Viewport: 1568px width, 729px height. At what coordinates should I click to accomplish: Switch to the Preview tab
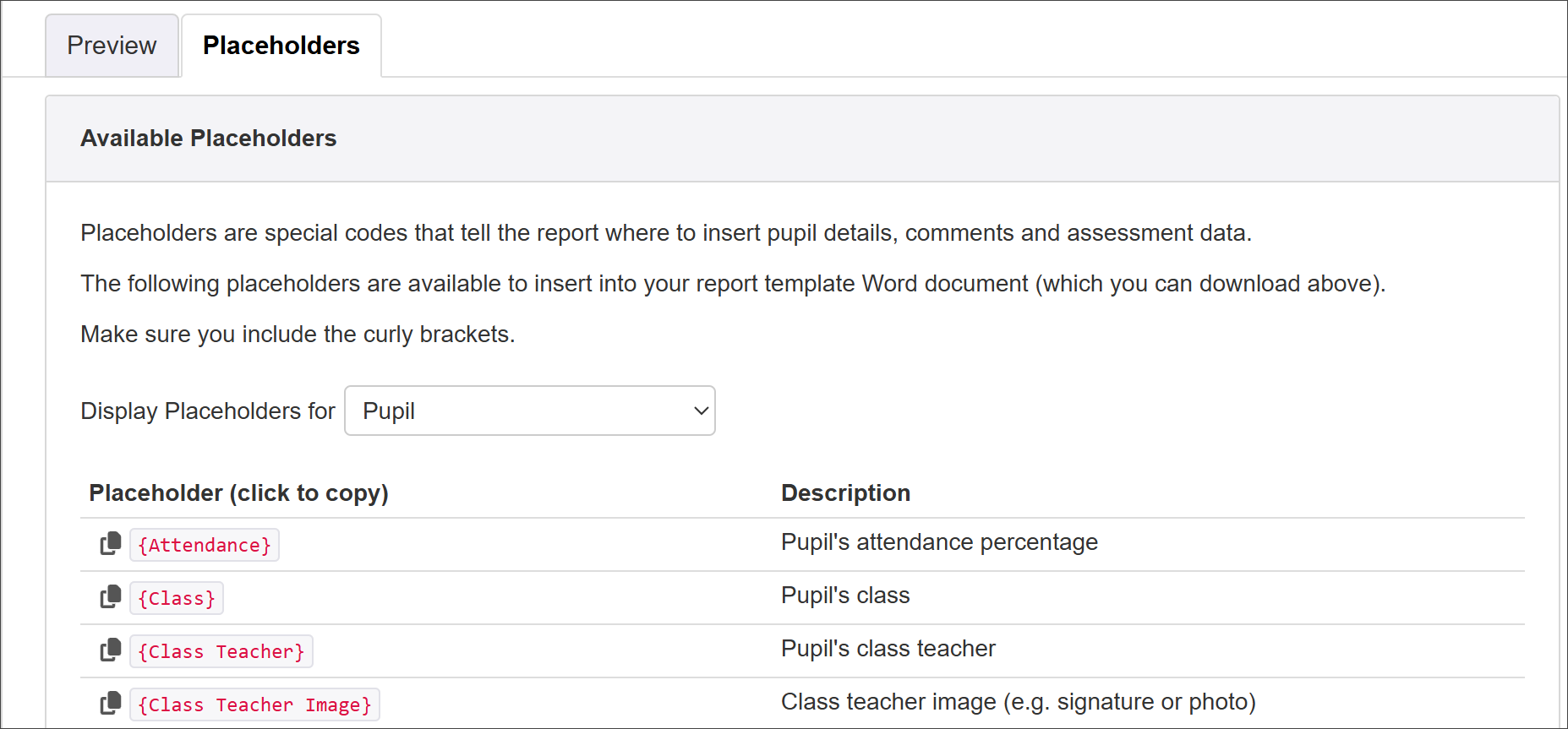112,46
